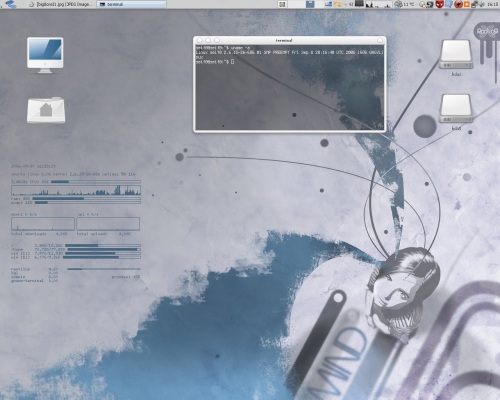Screen dimensions: 500x400
Task: Open the main menu logo in the panel
Action: 11,4
